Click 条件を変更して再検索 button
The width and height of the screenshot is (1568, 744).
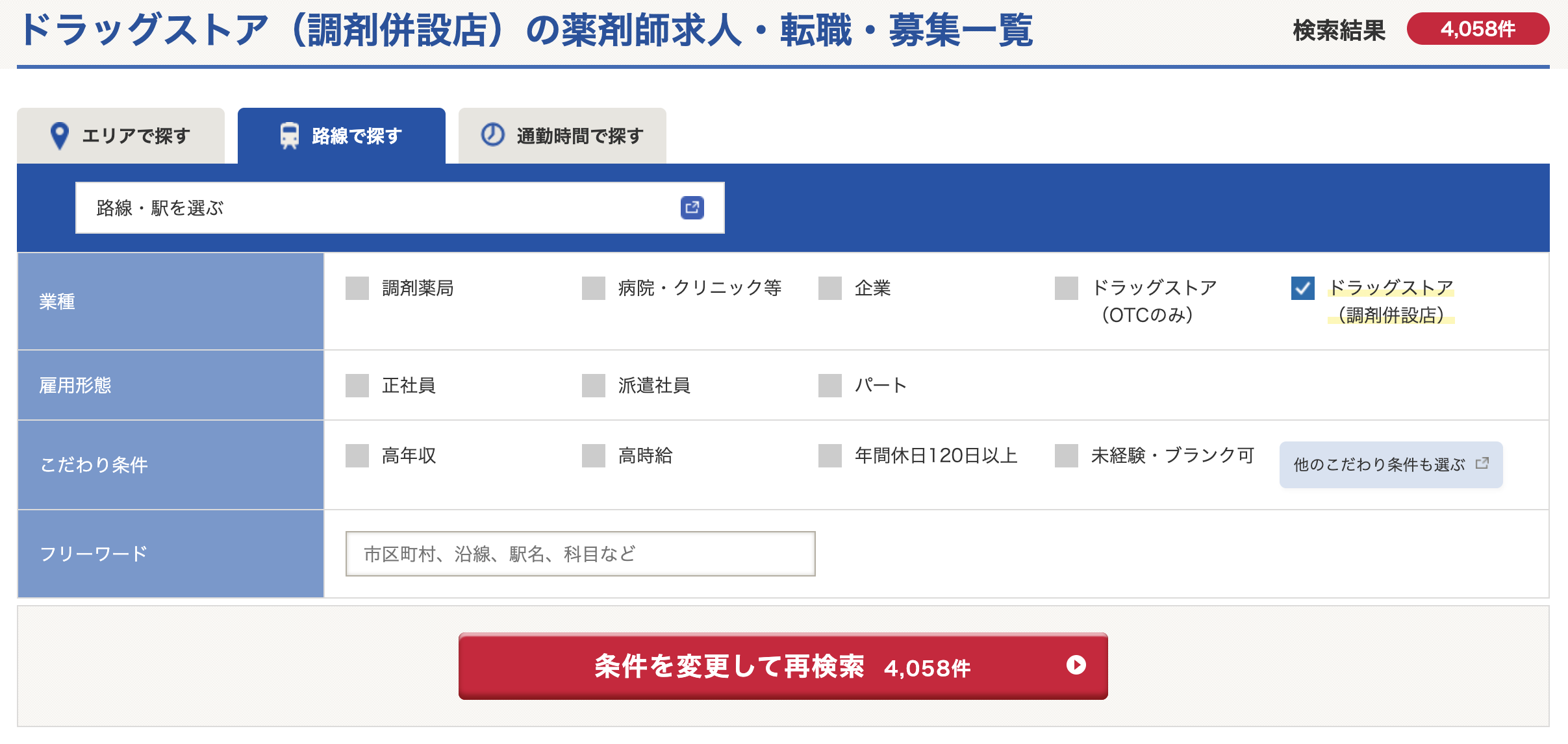pos(783,666)
